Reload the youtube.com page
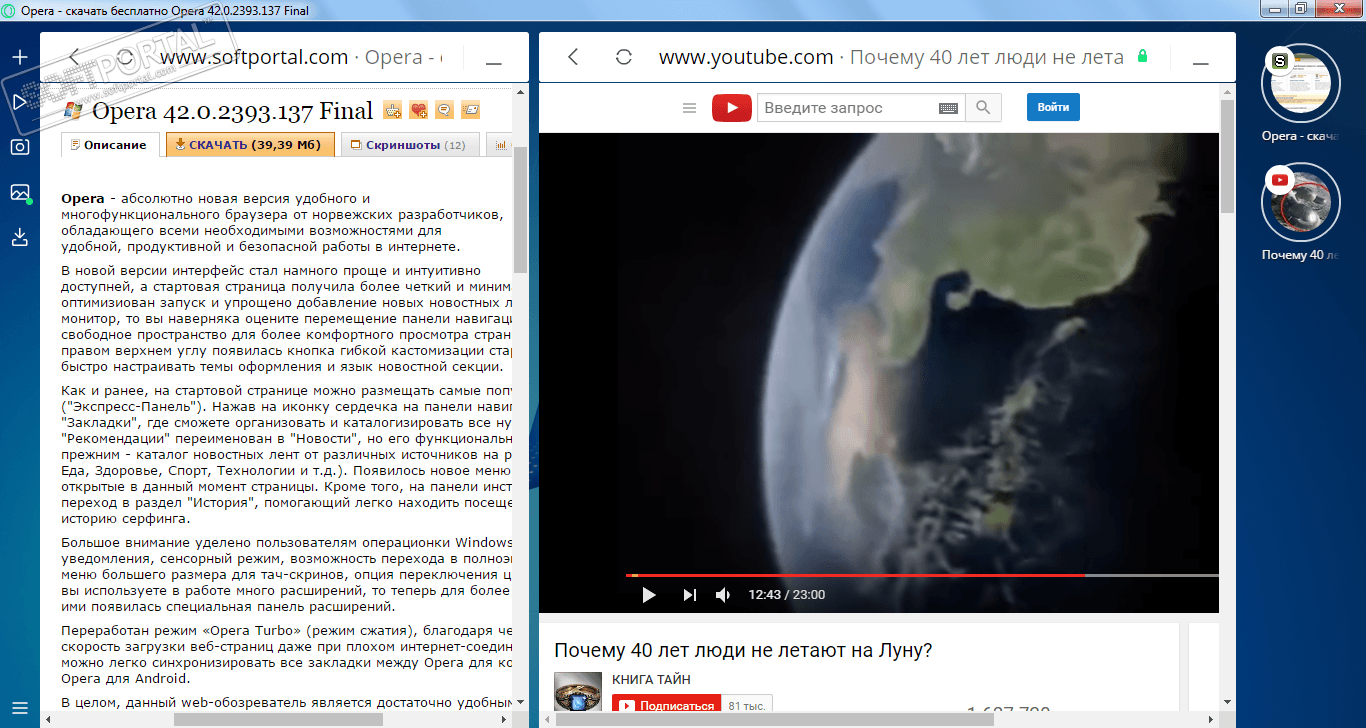 624,57
